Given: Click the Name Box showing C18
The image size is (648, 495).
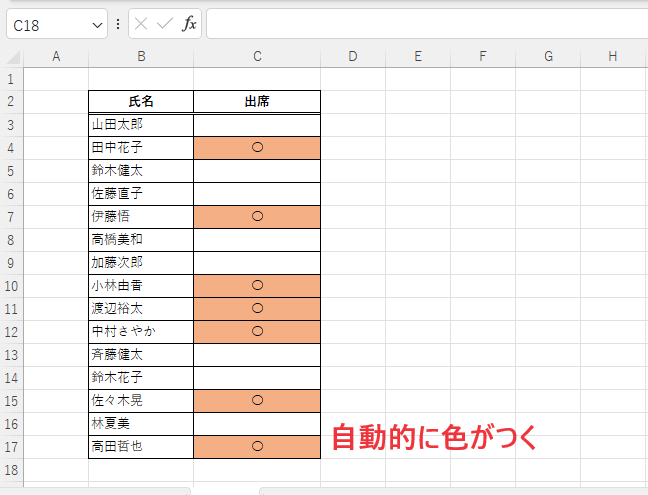Looking at the screenshot, I should 57,24.
